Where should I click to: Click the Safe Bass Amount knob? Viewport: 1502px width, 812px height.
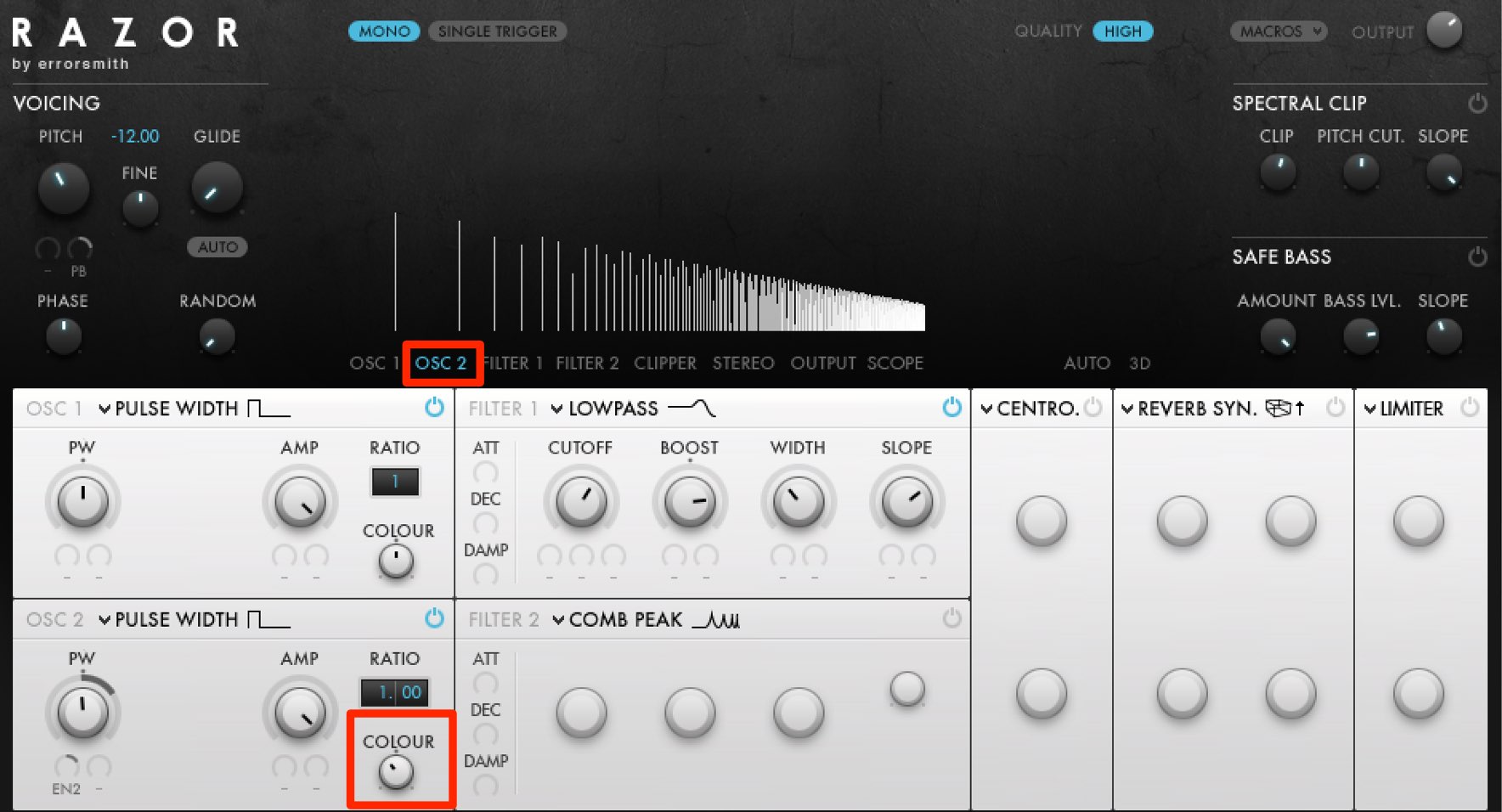tap(1277, 336)
